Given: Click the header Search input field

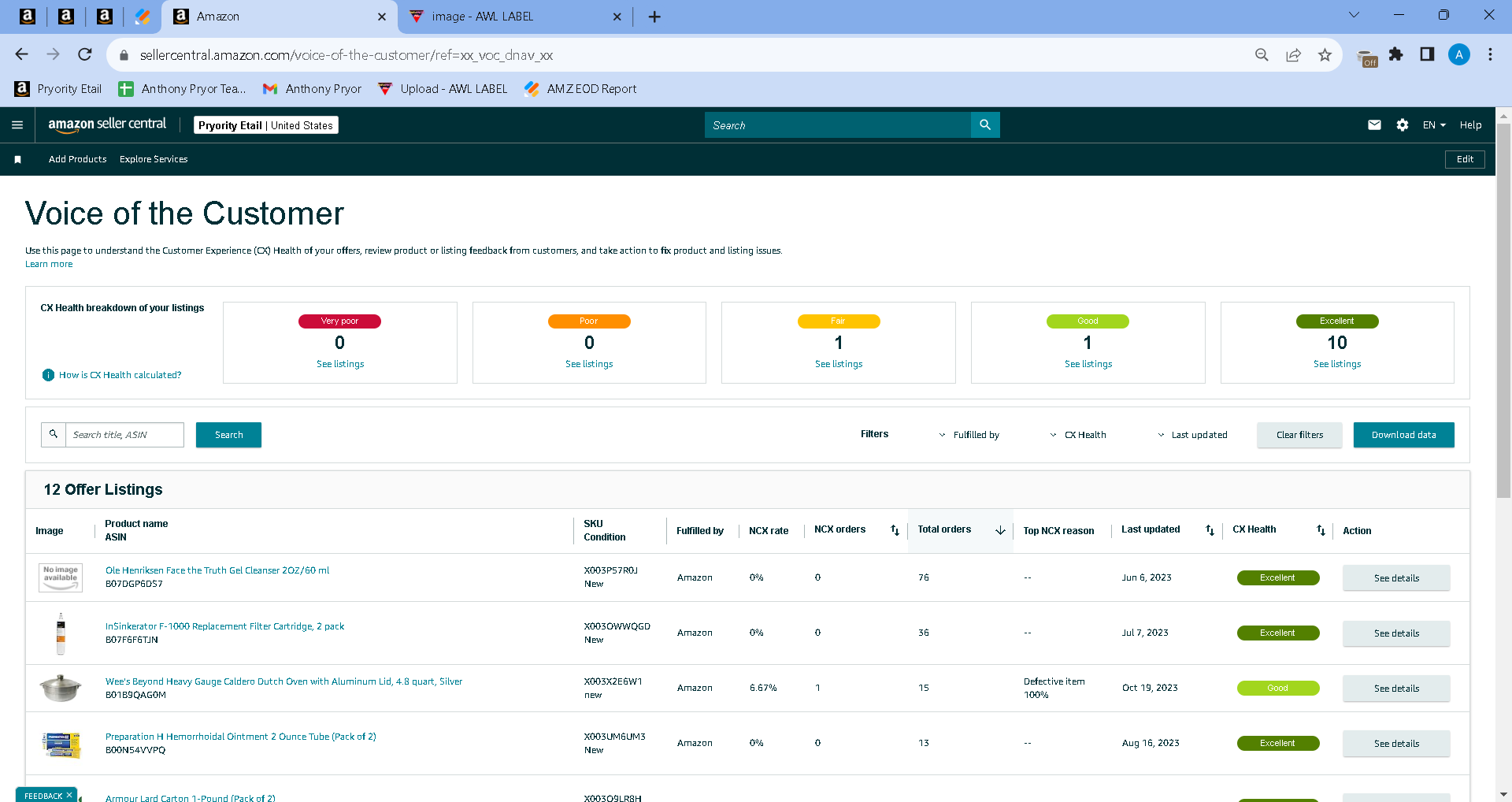Looking at the screenshot, I should pyautogui.click(x=838, y=125).
